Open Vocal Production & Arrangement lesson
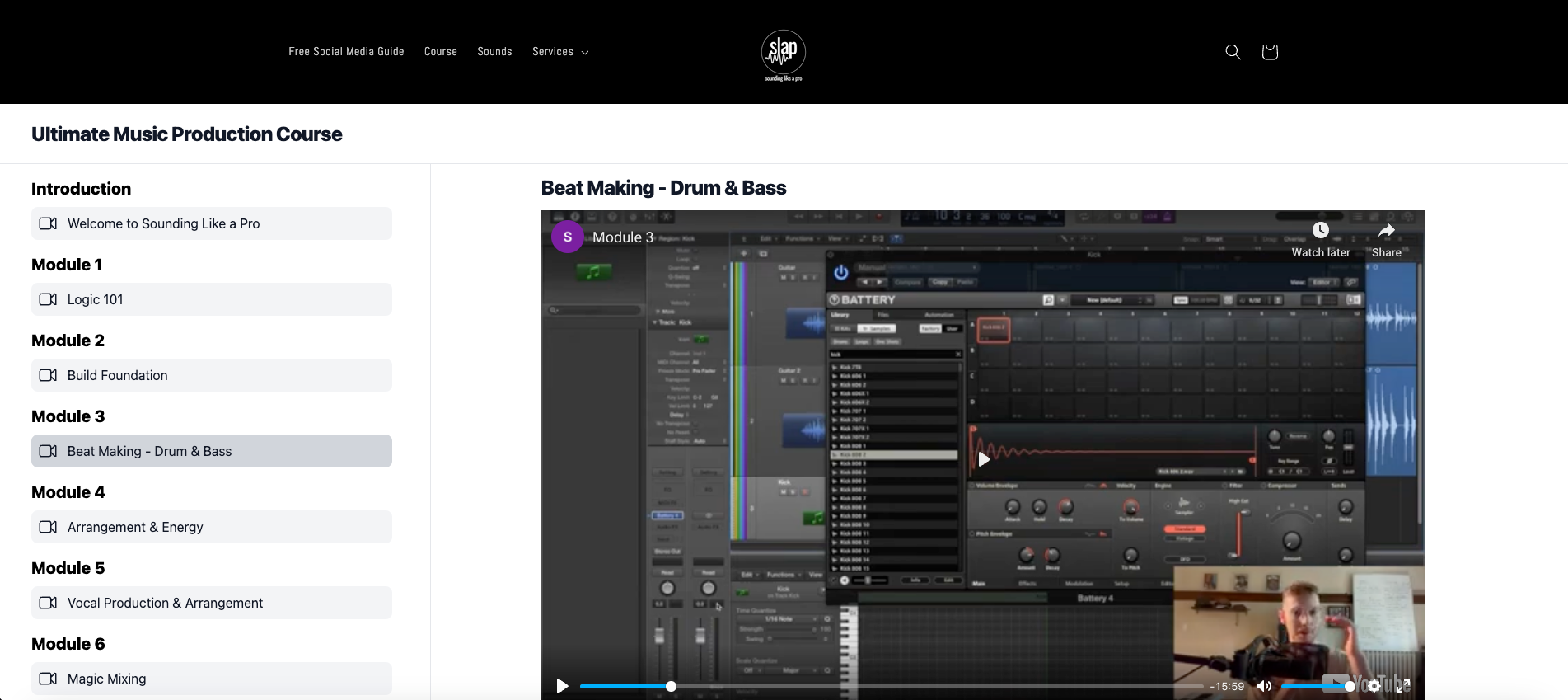1568x700 pixels. pos(212,603)
